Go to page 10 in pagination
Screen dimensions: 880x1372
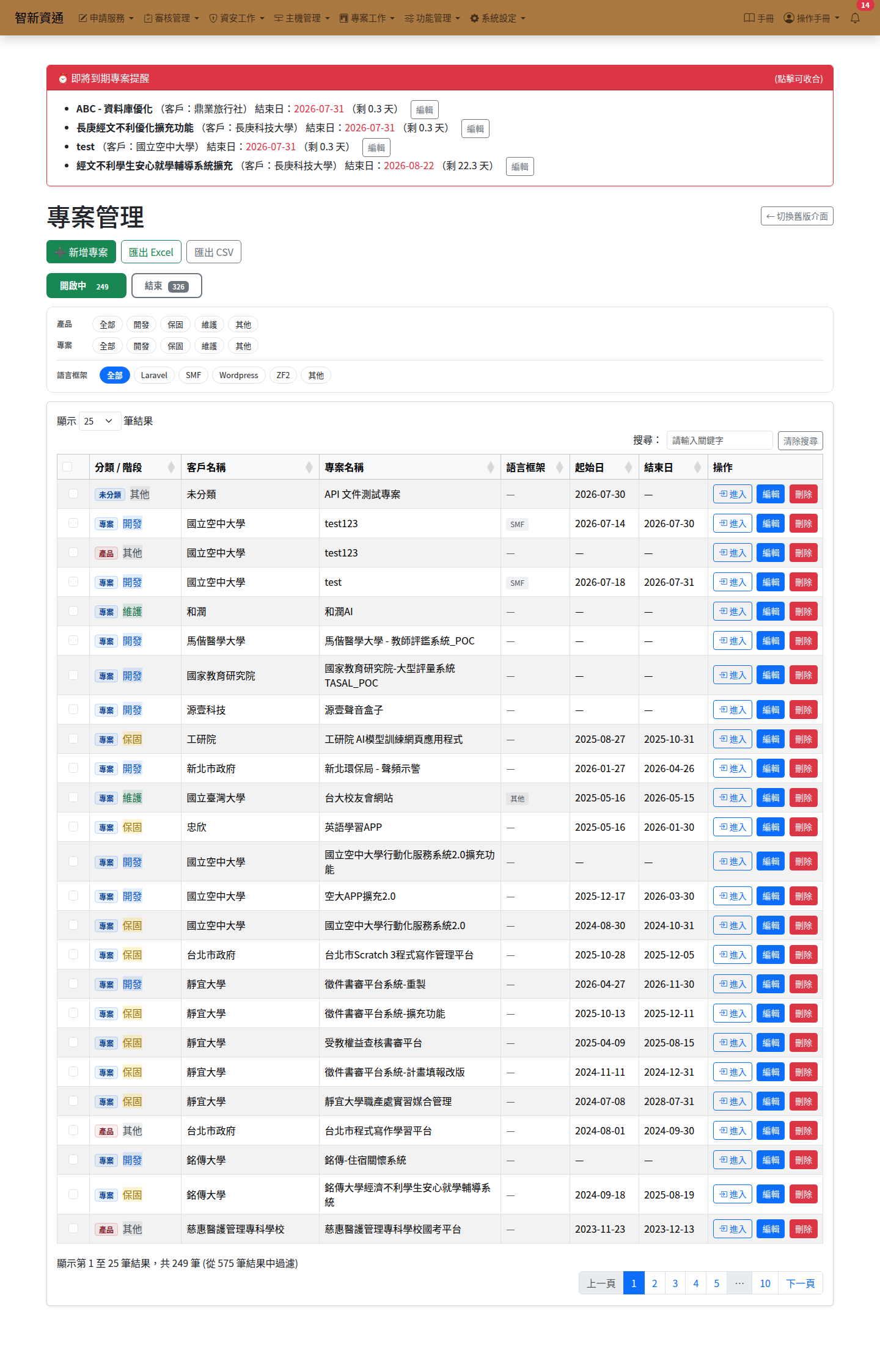point(765,1283)
